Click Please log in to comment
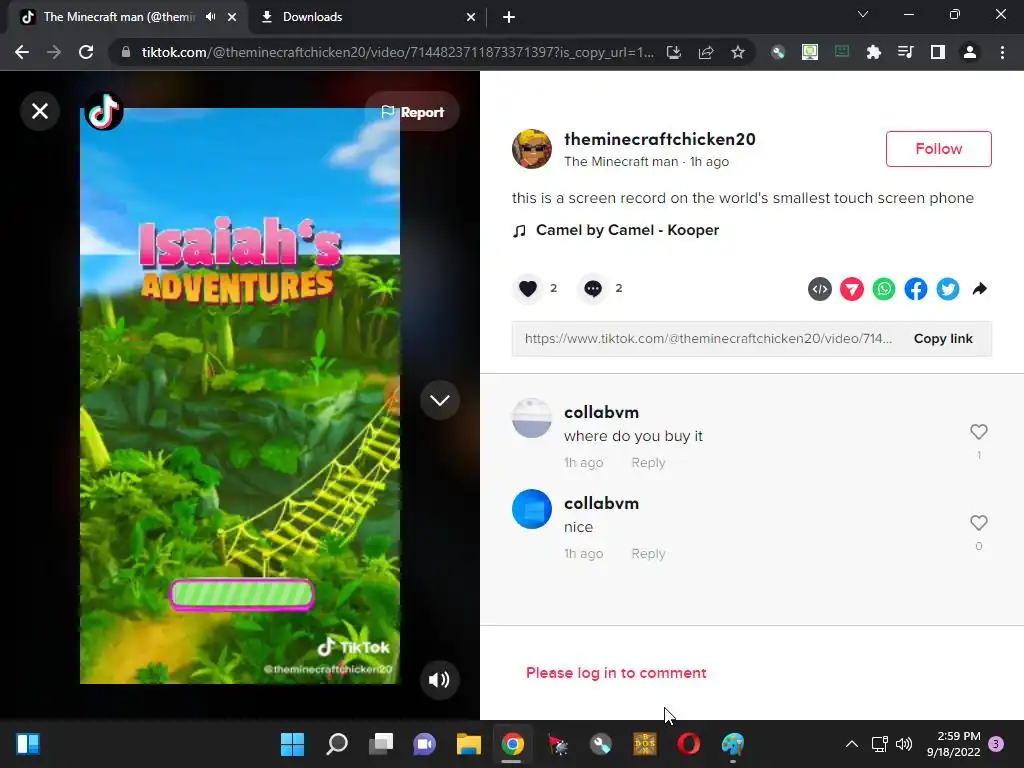This screenshot has height=768, width=1024. click(x=616, y=673)
